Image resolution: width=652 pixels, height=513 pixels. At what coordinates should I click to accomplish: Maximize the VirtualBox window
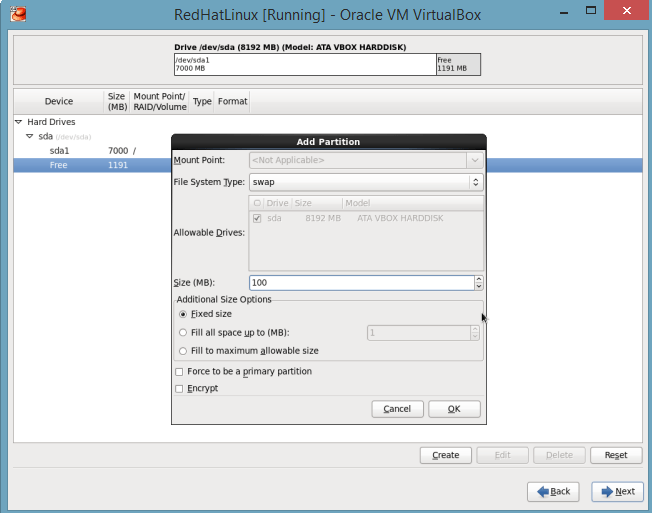tap(591, 10)
